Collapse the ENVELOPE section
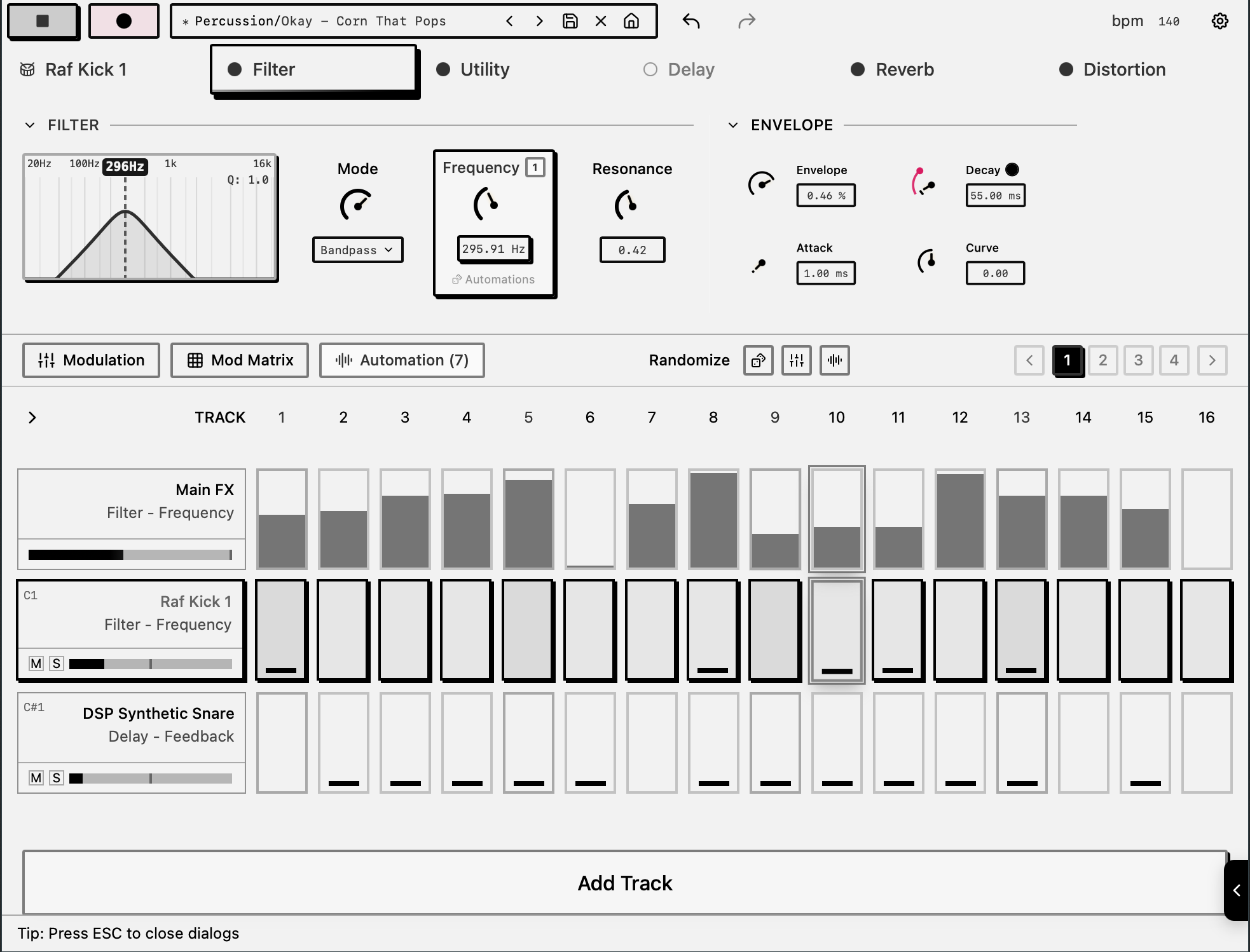Screen dimensions: 1250x952 pyautogui.click(x=733, y=125)
